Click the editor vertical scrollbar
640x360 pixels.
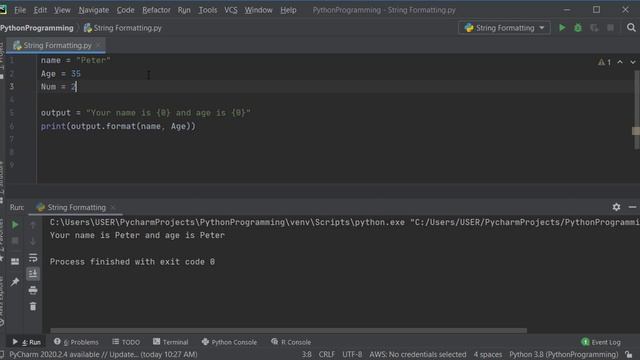pos(636,110)
